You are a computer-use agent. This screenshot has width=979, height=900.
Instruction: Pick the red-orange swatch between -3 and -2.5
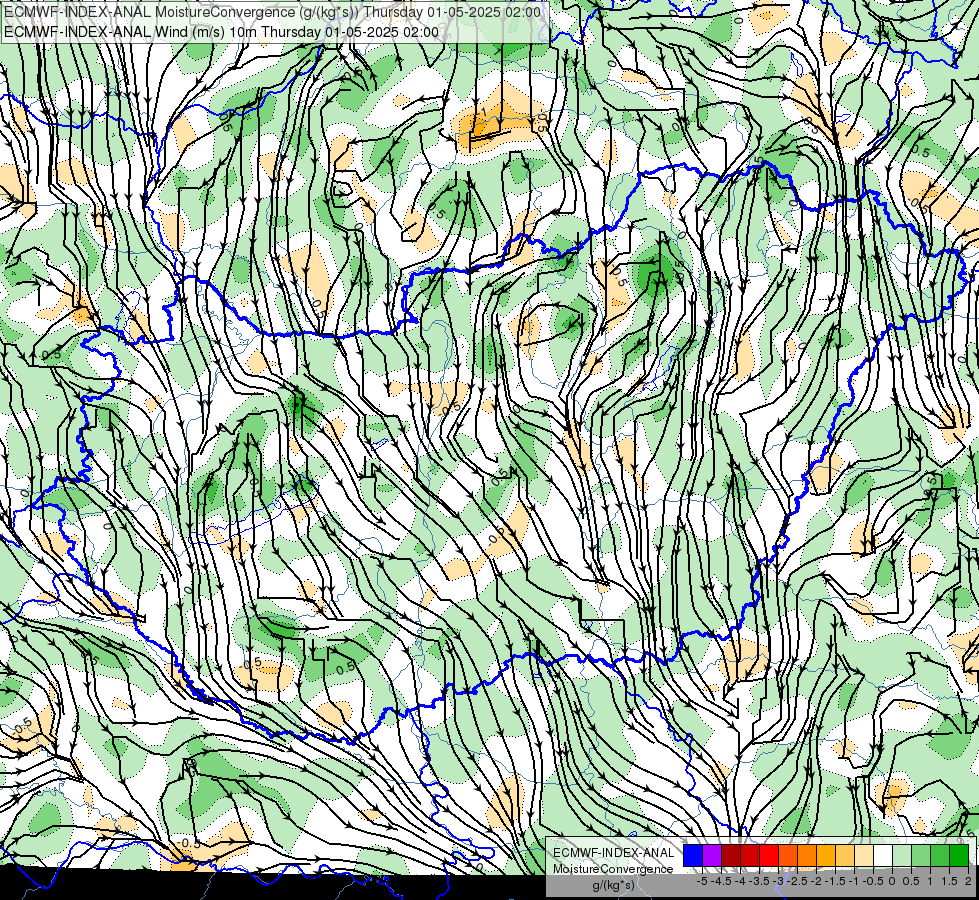[x=788, y=856]
